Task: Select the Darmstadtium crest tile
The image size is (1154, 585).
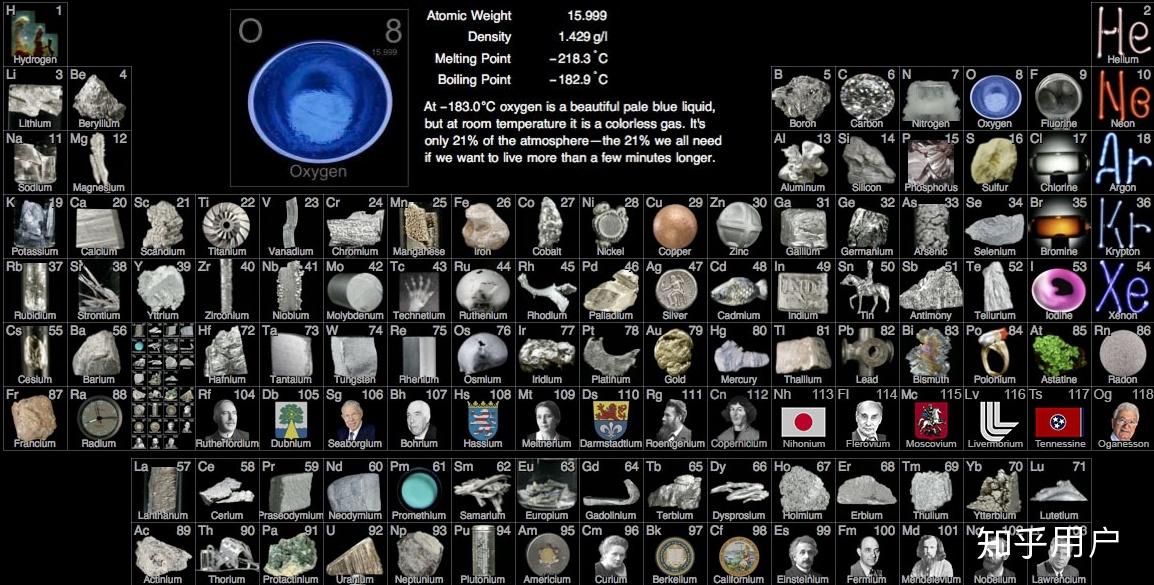Action: pos(611,419)
